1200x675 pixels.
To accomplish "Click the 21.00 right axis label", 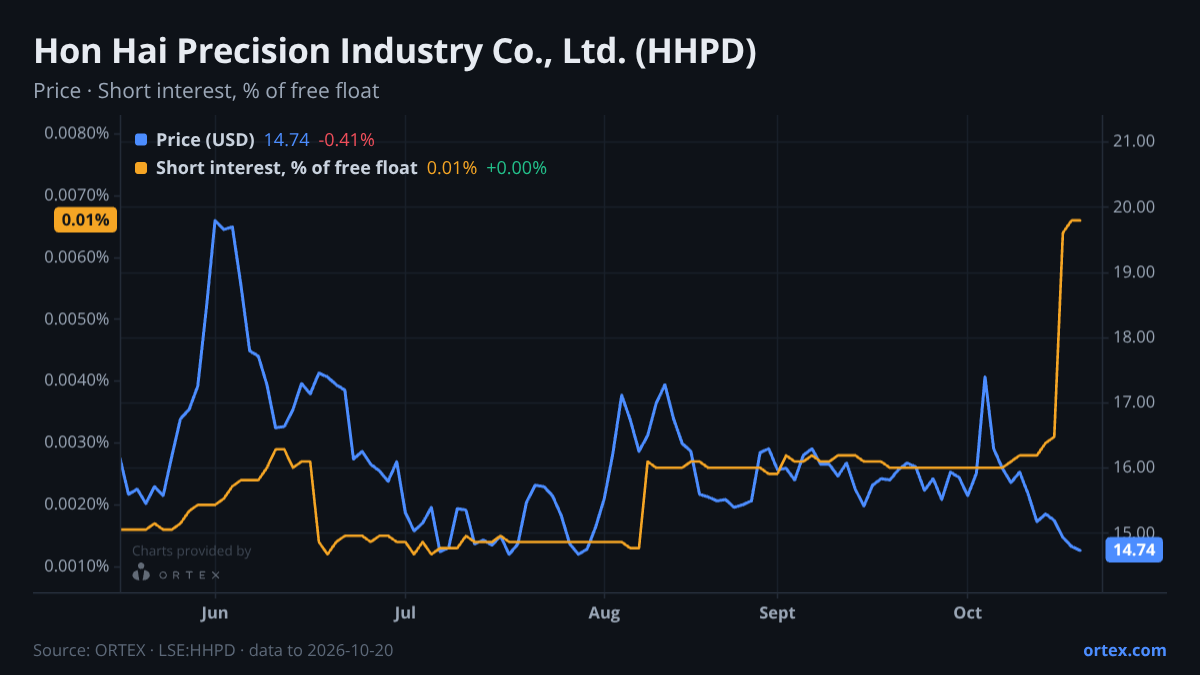I will 1134,142.
